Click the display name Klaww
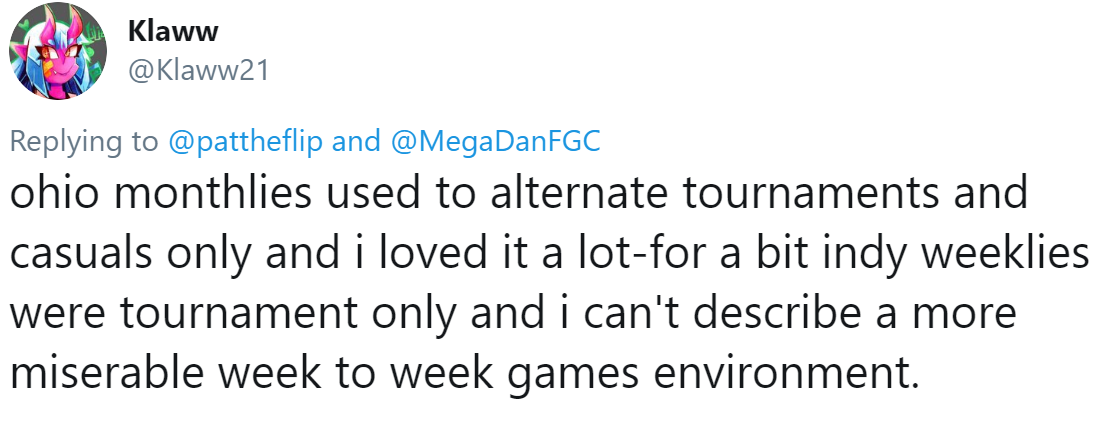 tap(173, 31)
